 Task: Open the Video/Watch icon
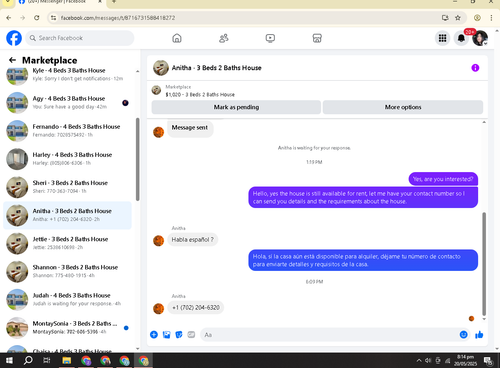[270, 38]
